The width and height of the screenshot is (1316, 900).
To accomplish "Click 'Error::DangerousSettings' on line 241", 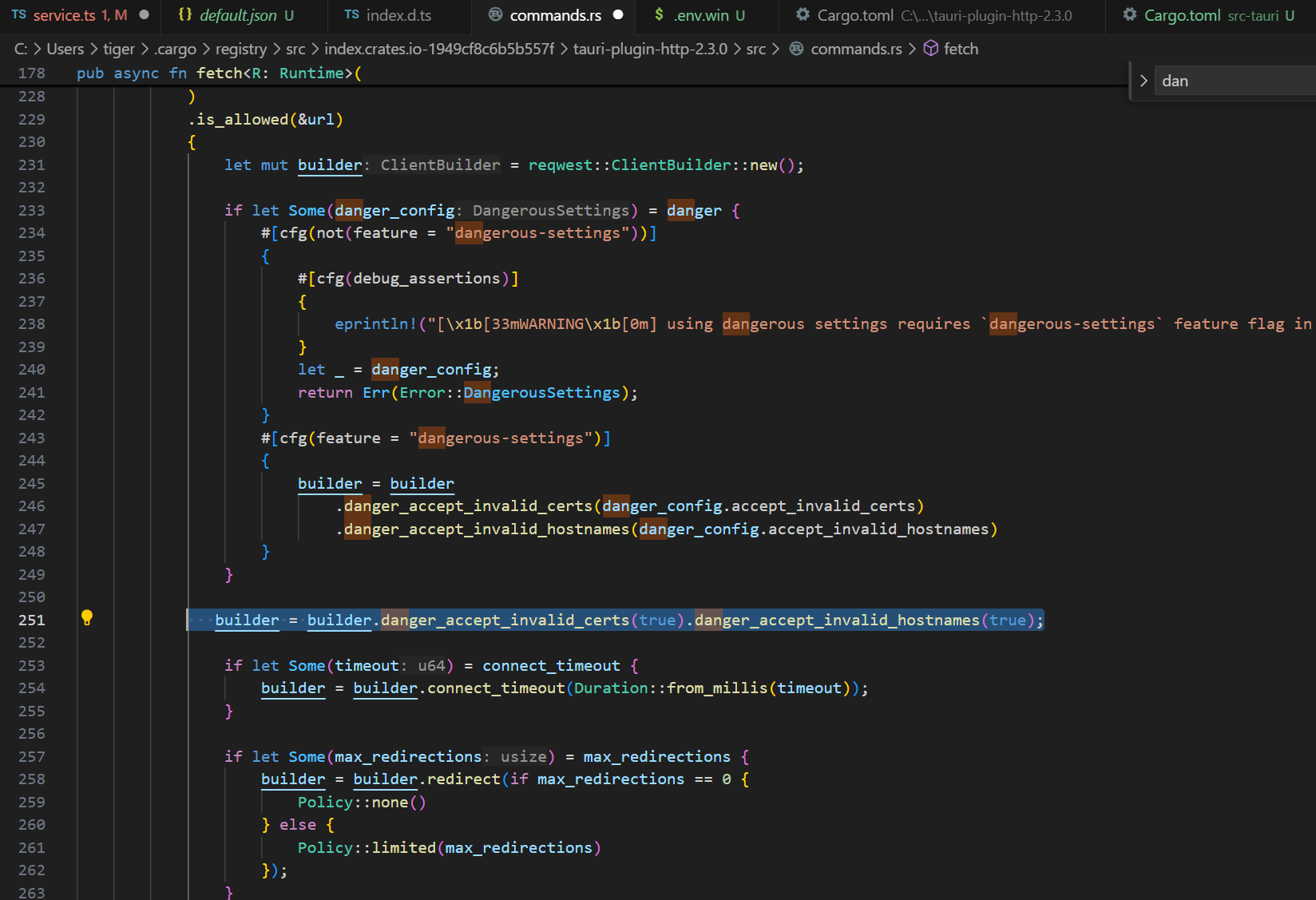I will [x=509, y=392].
